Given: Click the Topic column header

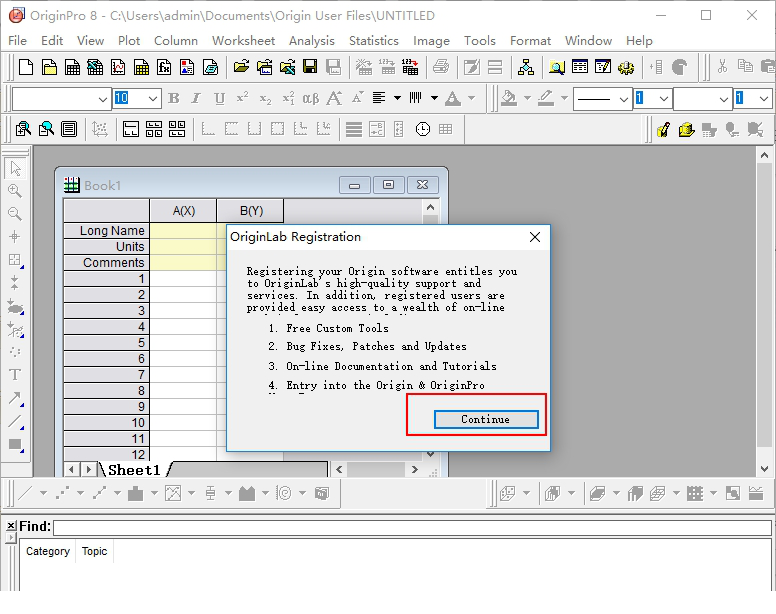Looking at the screenshot, I should coord(95,551).
